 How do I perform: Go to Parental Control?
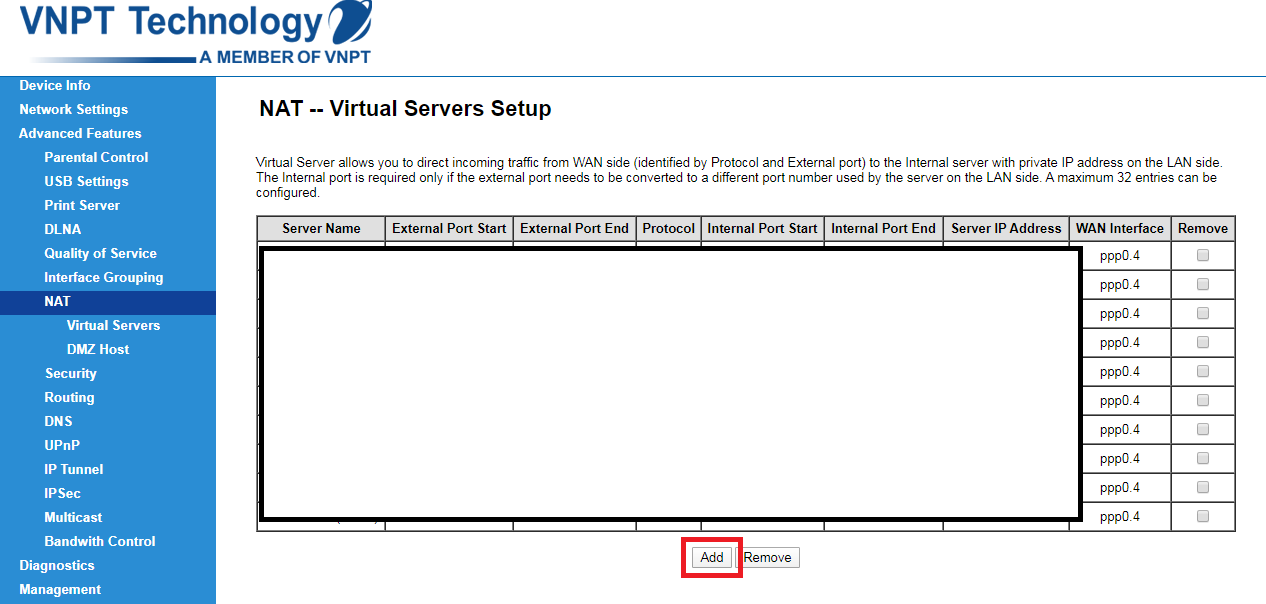tap(96, 157)
